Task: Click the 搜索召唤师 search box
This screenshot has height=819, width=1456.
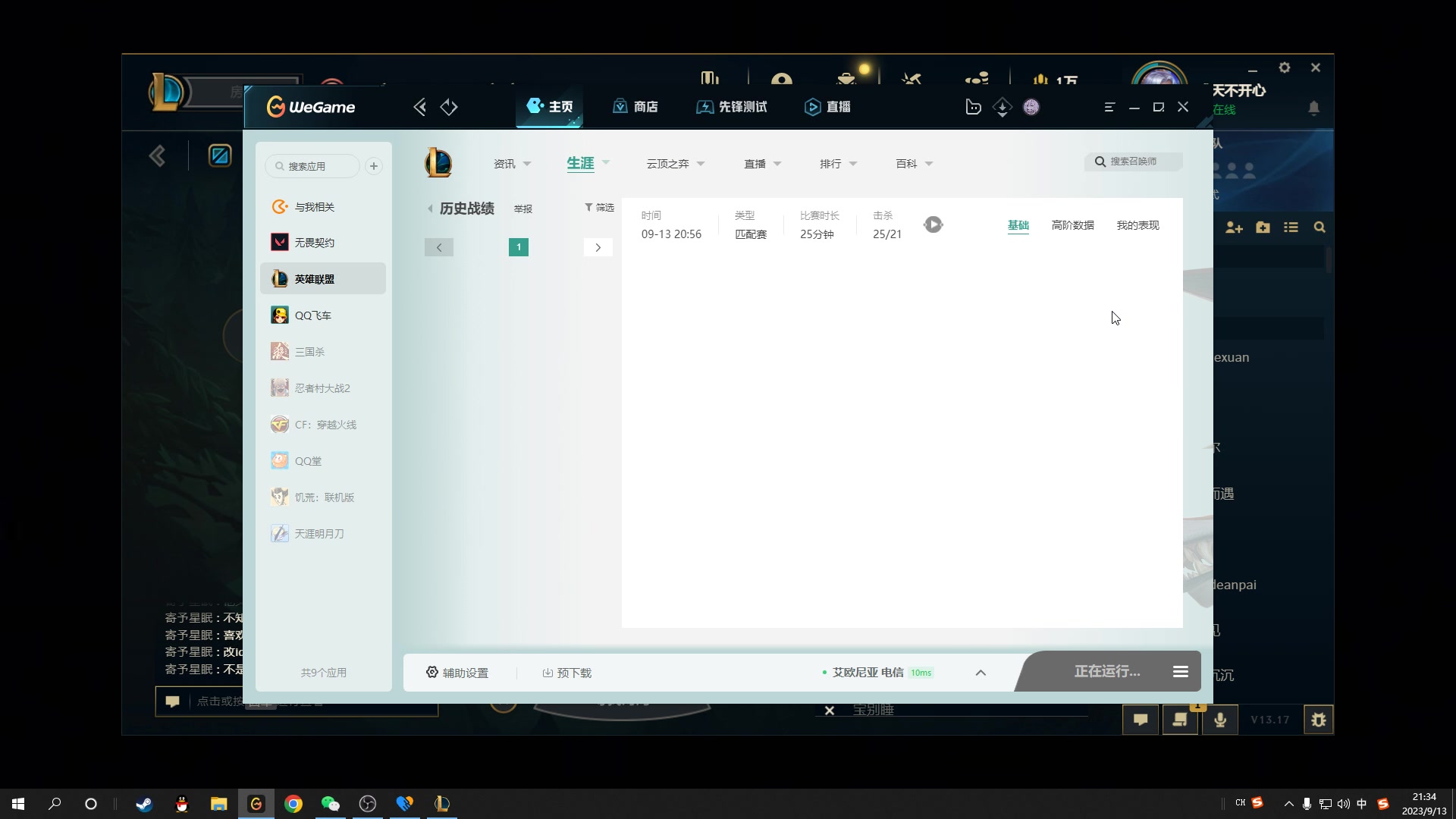Action: (1133, 162)
